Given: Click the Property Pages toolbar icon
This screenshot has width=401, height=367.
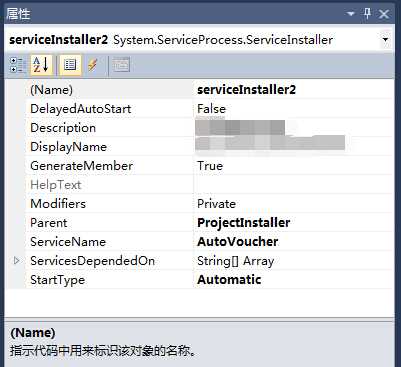Looking at the screenshot, I should pos(121,65).
